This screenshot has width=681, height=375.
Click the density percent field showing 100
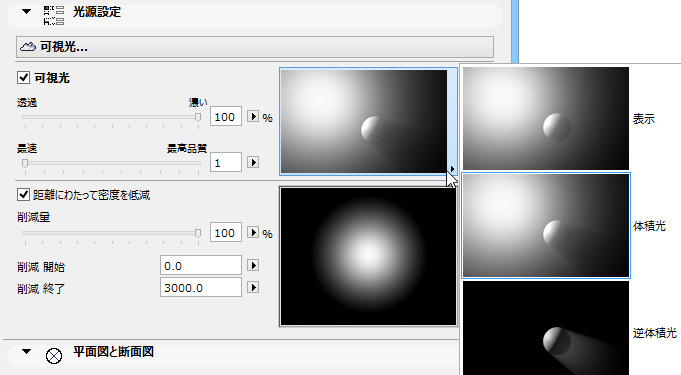pyautogui.click(x=226, y=117)
